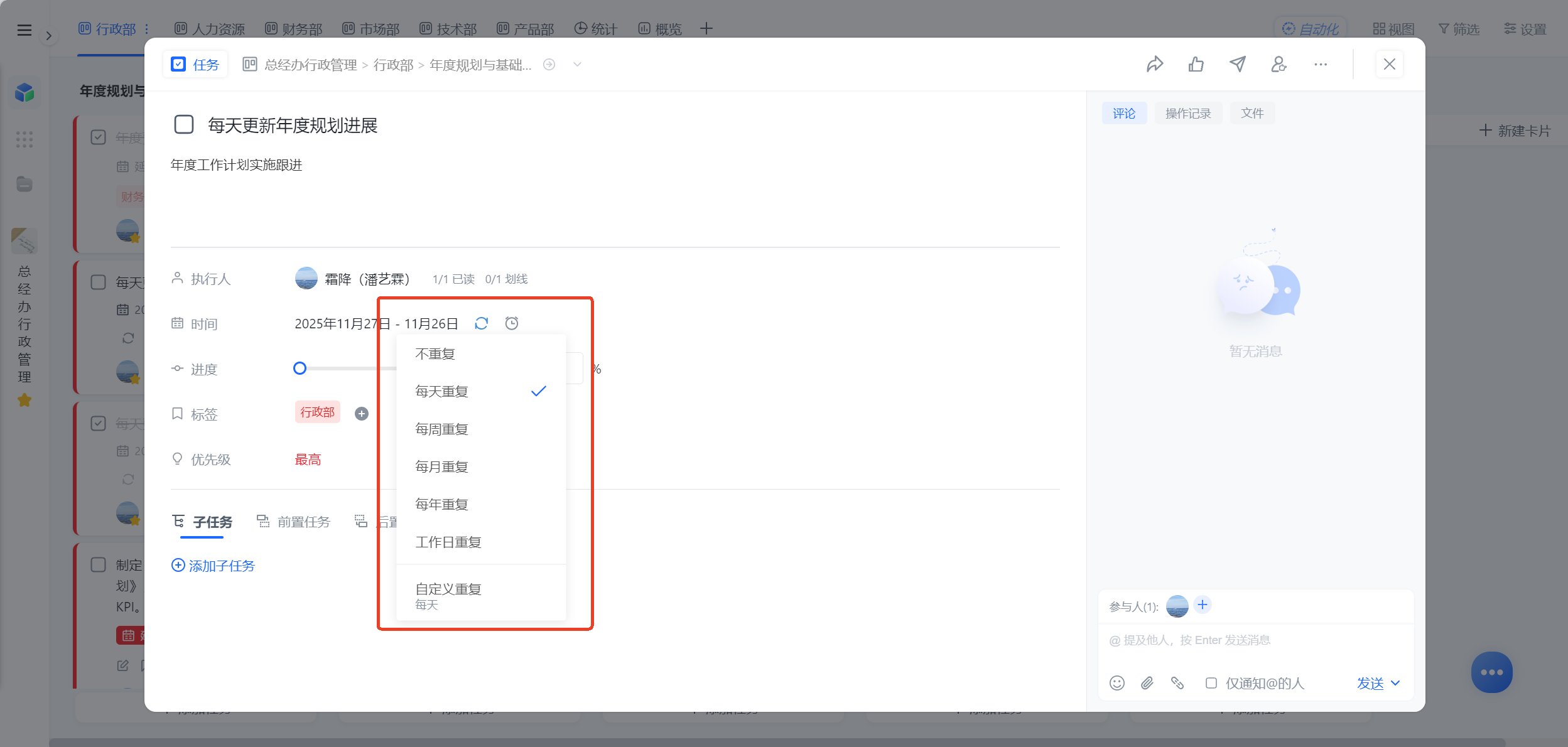This screenshot has height=747, width=1568.
Task: Open the 财务部 top tab
Action: tap(293, 29)
